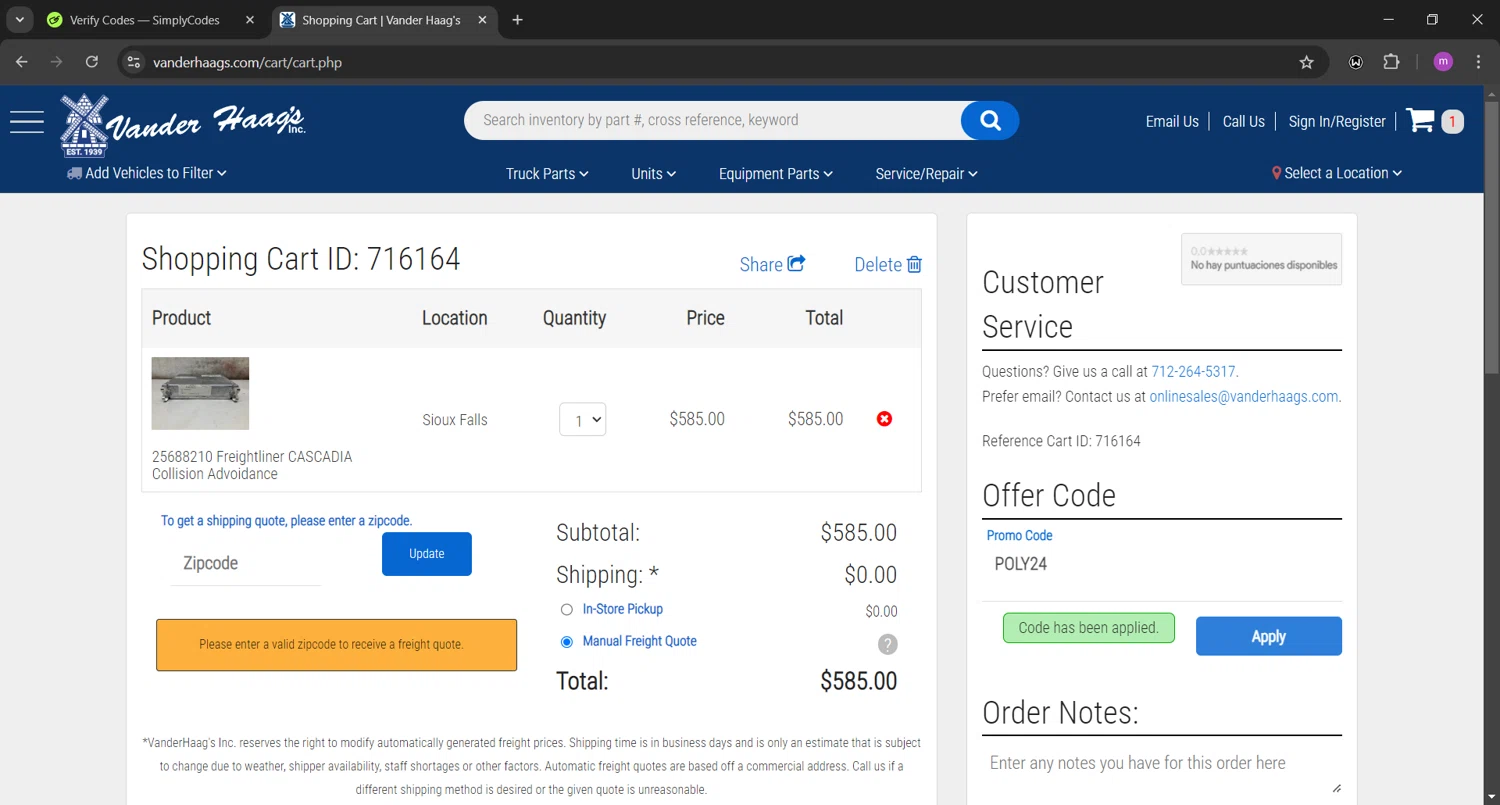Click the Call Us link

pyautogui.click(x=1244, y=121)
